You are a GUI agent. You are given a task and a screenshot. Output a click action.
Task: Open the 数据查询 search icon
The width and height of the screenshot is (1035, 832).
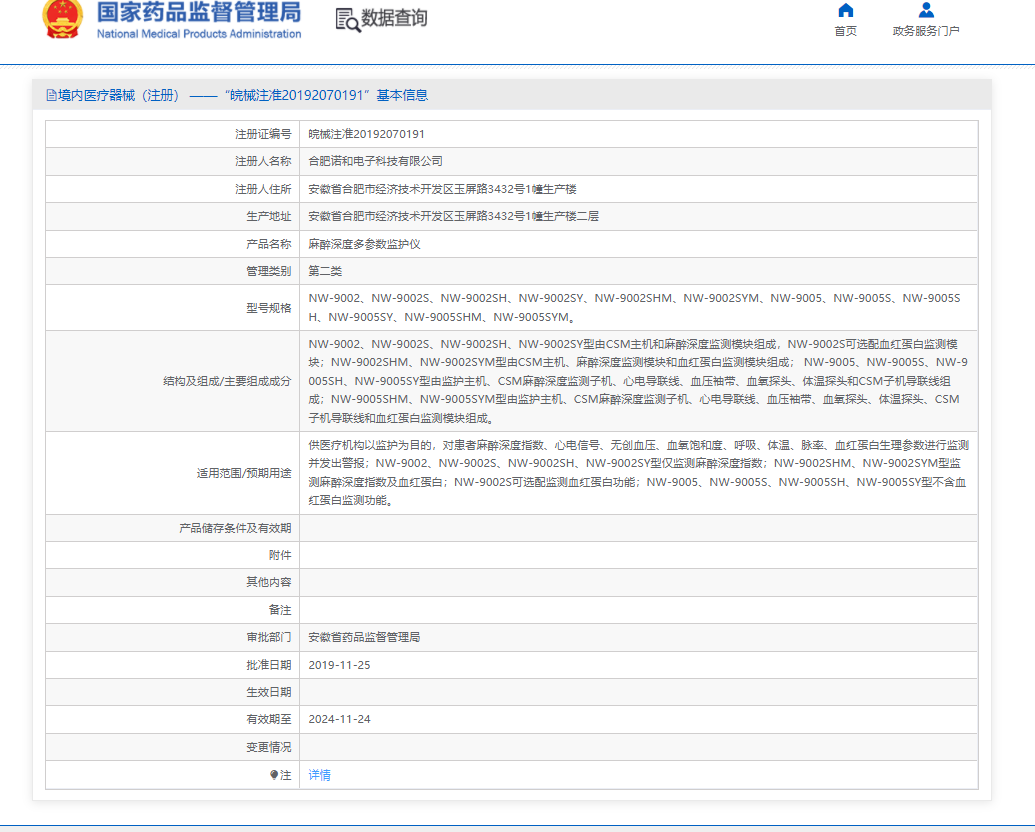[x=347, y=20]
